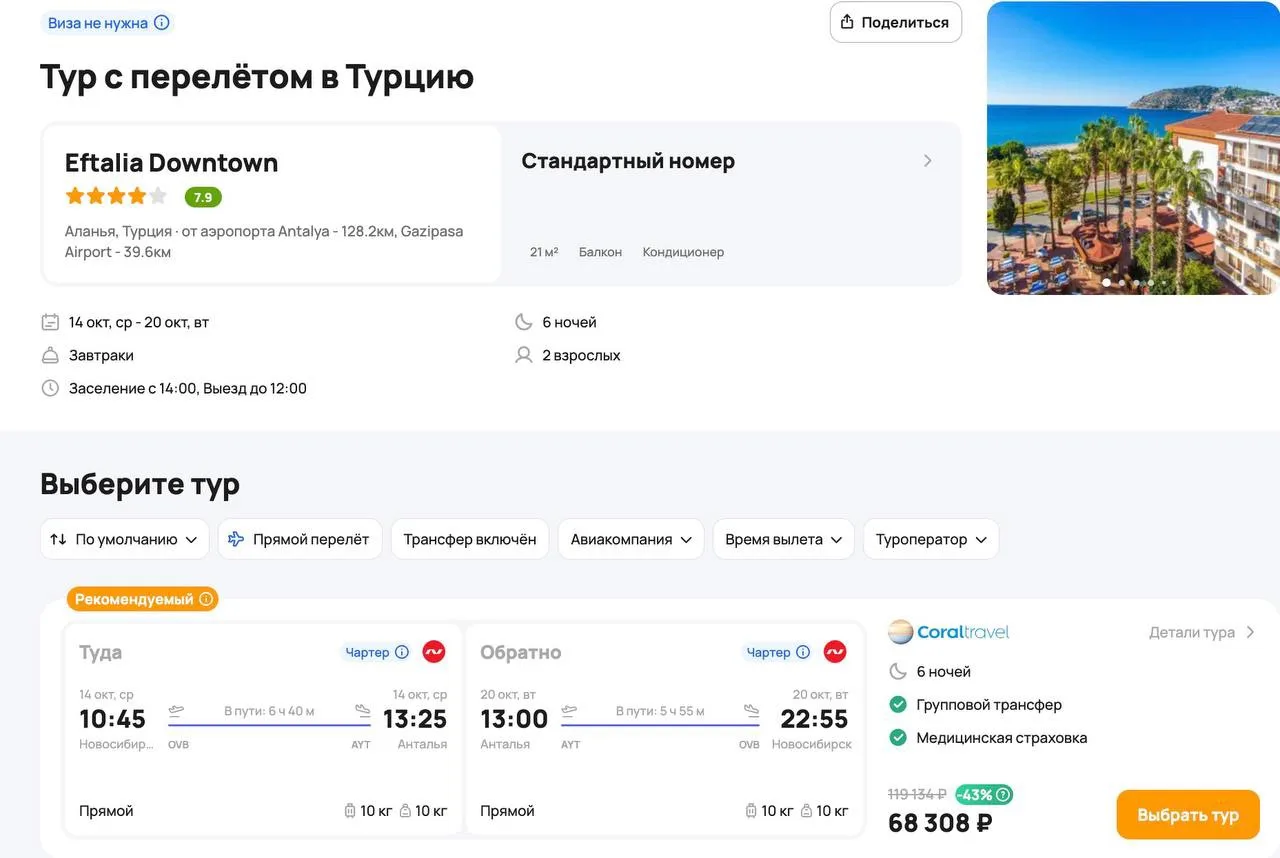The height and width of the screenshot is (858, 1280).
Task: Click the '21 м²' room size
Action: click(x=544, y=252)
